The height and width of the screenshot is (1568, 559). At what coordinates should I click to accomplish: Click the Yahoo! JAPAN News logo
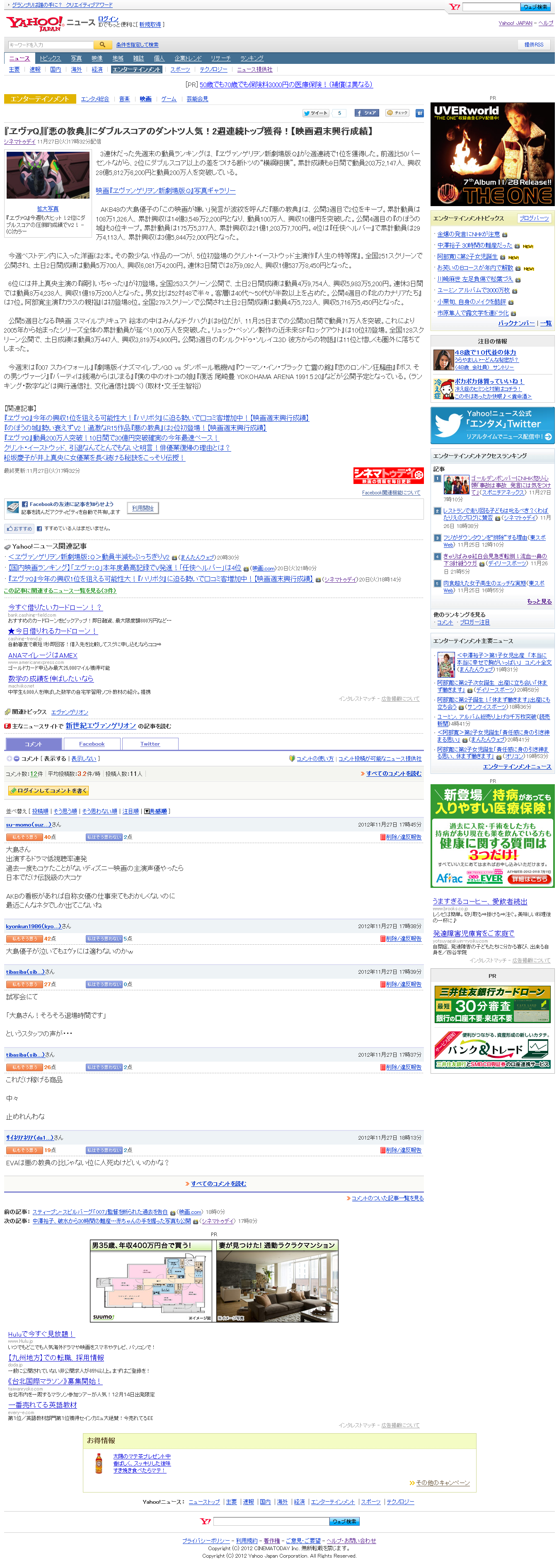(x=50, y=24)
